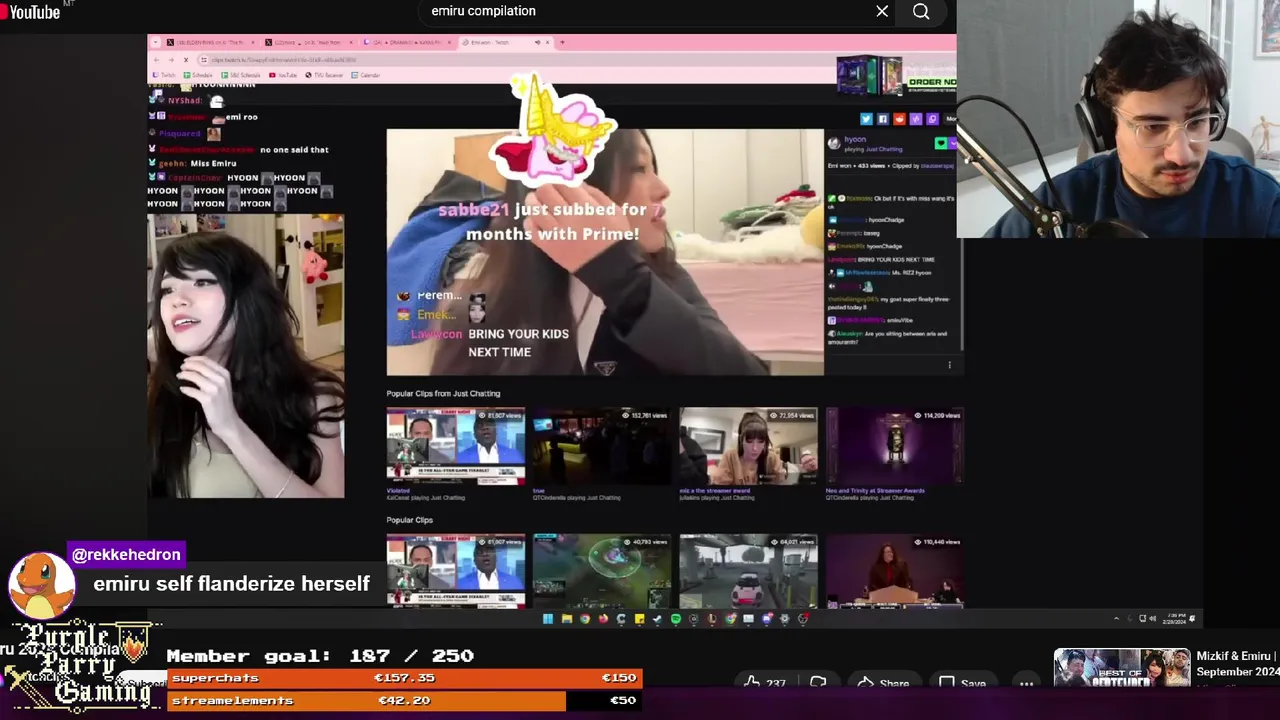The image size is (1280, 720).
Task: Open the gear settings icon in taskbar
Action: pos(784,619)
